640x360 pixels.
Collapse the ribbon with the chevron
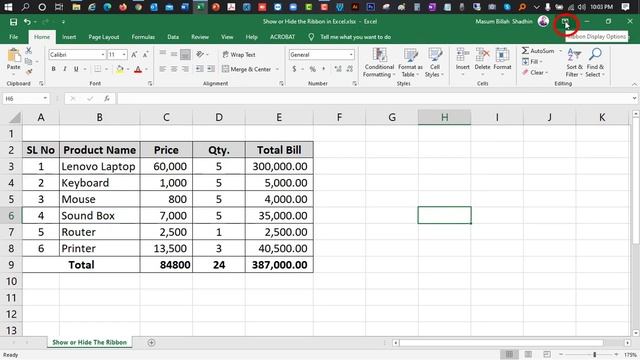634,84
